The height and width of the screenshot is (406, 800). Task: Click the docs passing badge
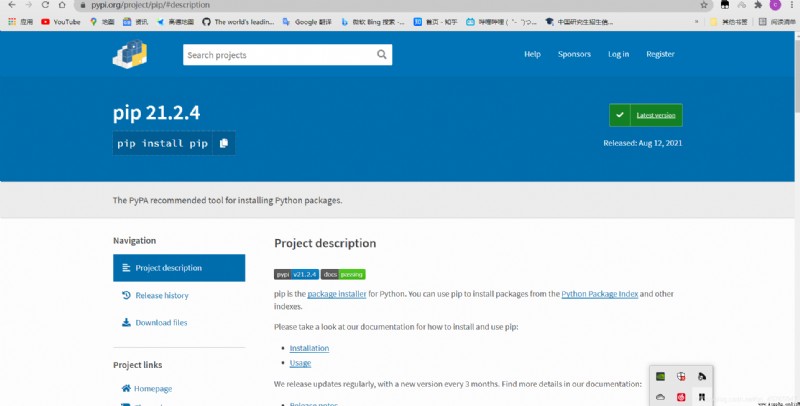(343, 274)
